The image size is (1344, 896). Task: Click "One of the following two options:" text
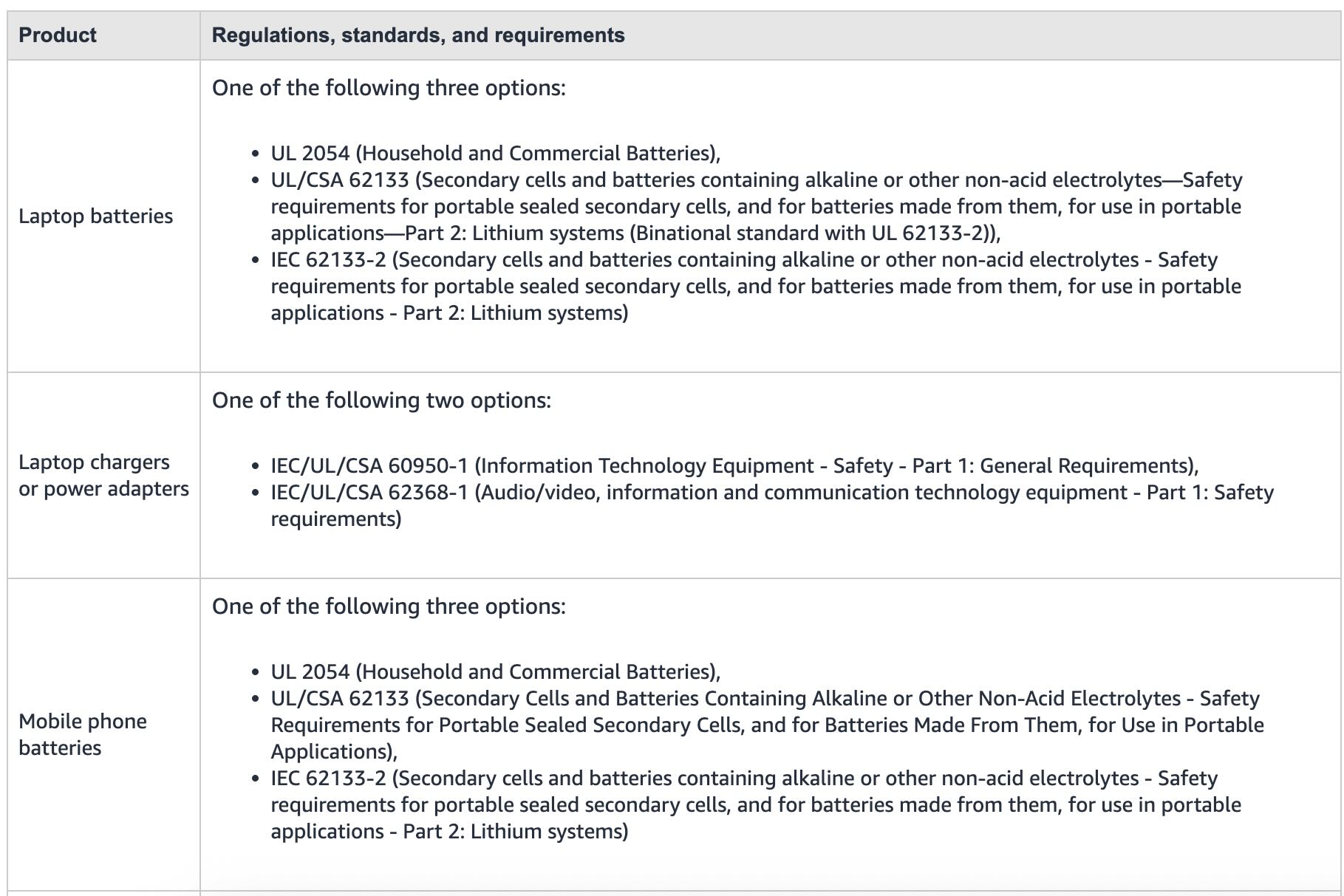pyautogui.click(x=381, y=400)
